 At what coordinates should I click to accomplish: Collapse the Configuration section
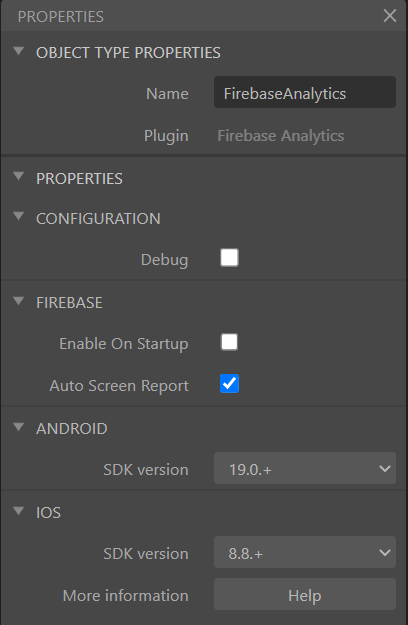[18, 216]
